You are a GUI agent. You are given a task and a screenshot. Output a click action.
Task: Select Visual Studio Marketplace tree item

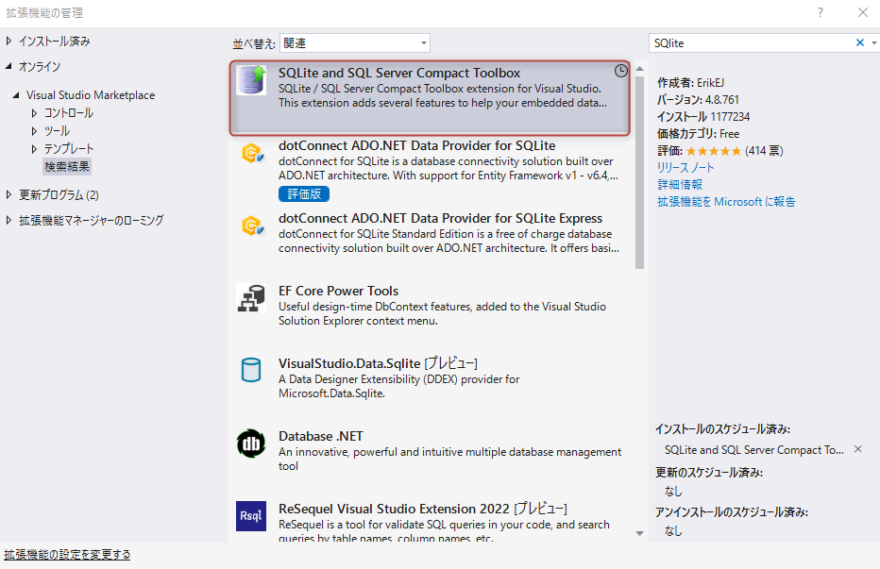point(90,95)
